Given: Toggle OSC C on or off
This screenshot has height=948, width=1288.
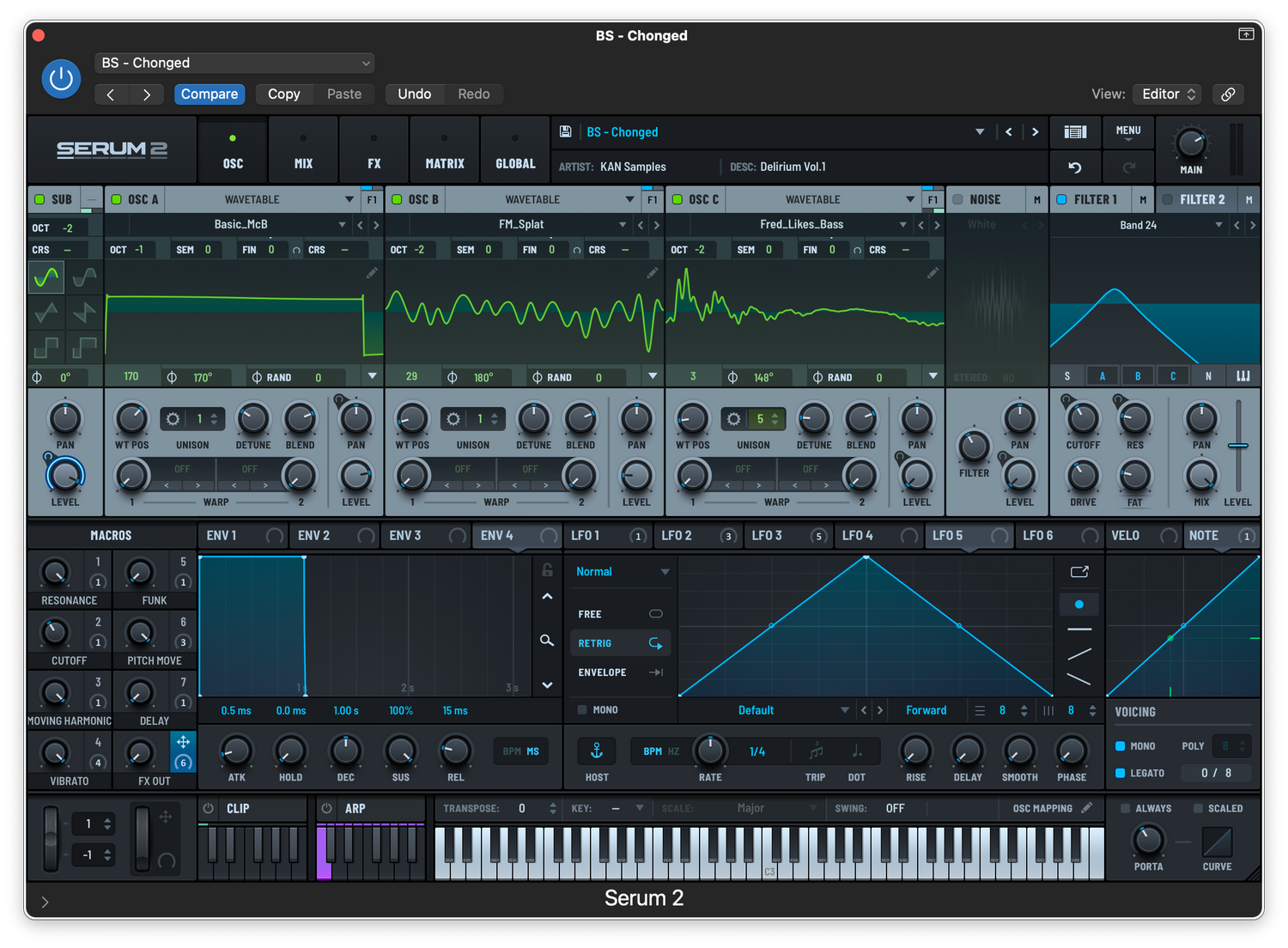Looking at the screenshot, I should (x=677, y=199).
